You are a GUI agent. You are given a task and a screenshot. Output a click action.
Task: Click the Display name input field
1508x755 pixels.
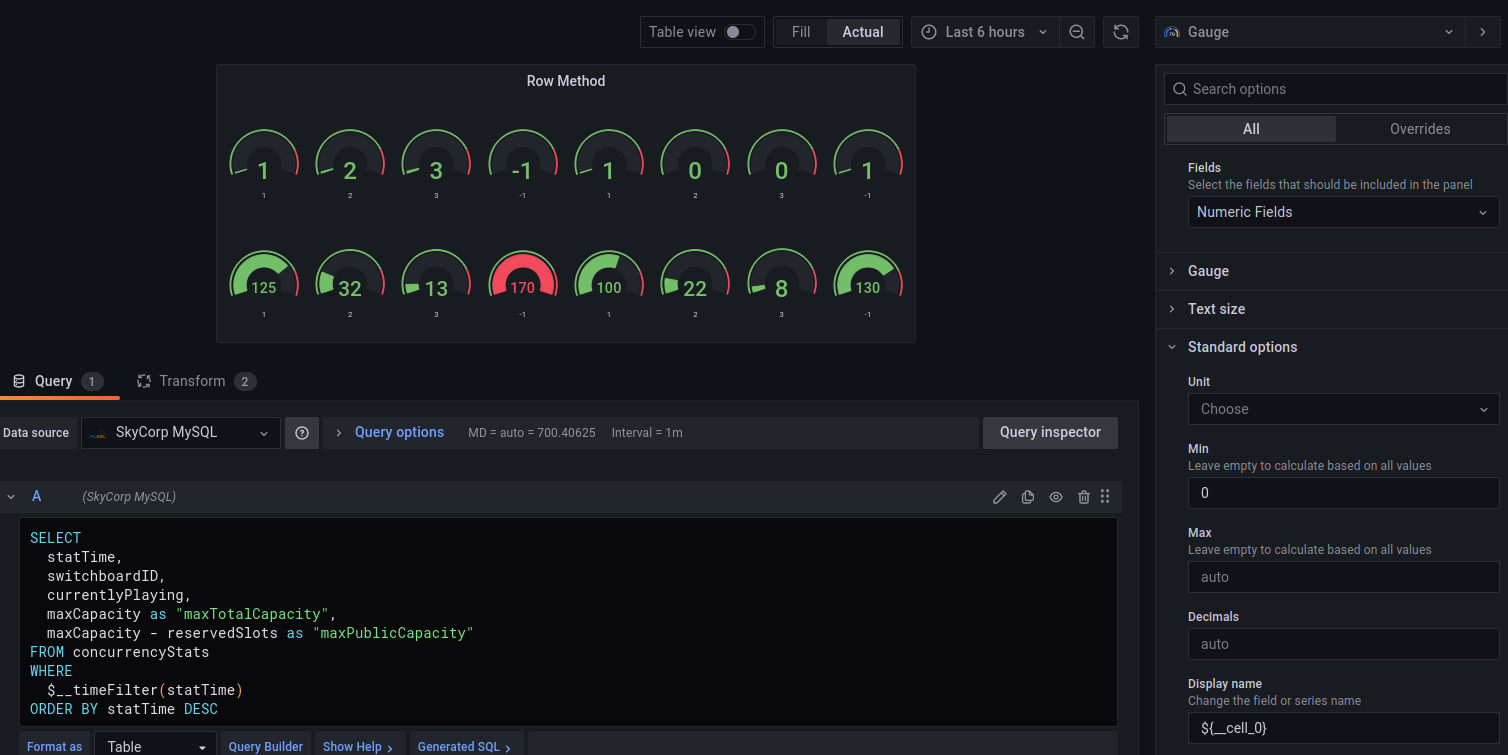point(1343,728)
